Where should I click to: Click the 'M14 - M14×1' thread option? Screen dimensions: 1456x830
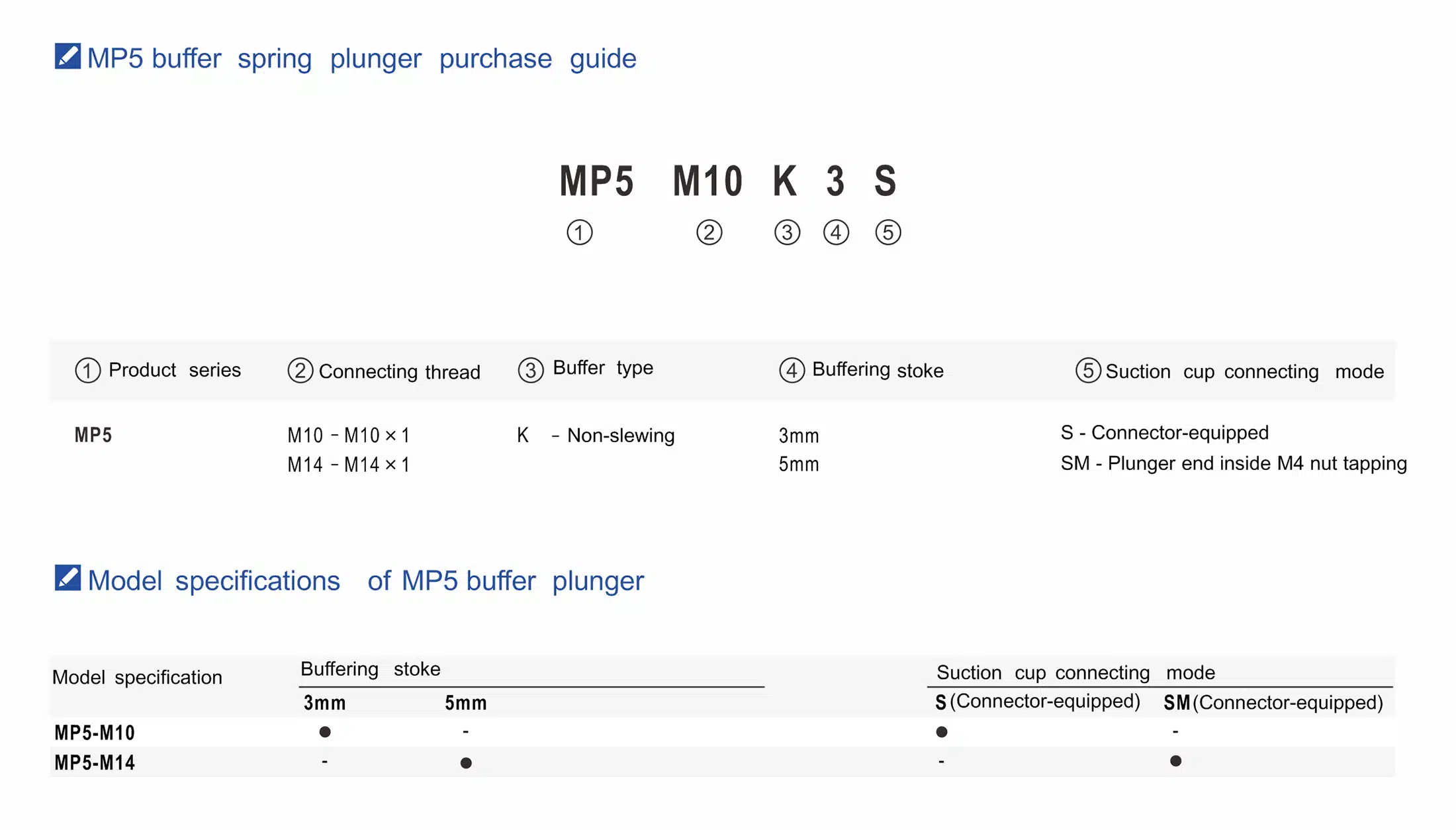point(348,465)
